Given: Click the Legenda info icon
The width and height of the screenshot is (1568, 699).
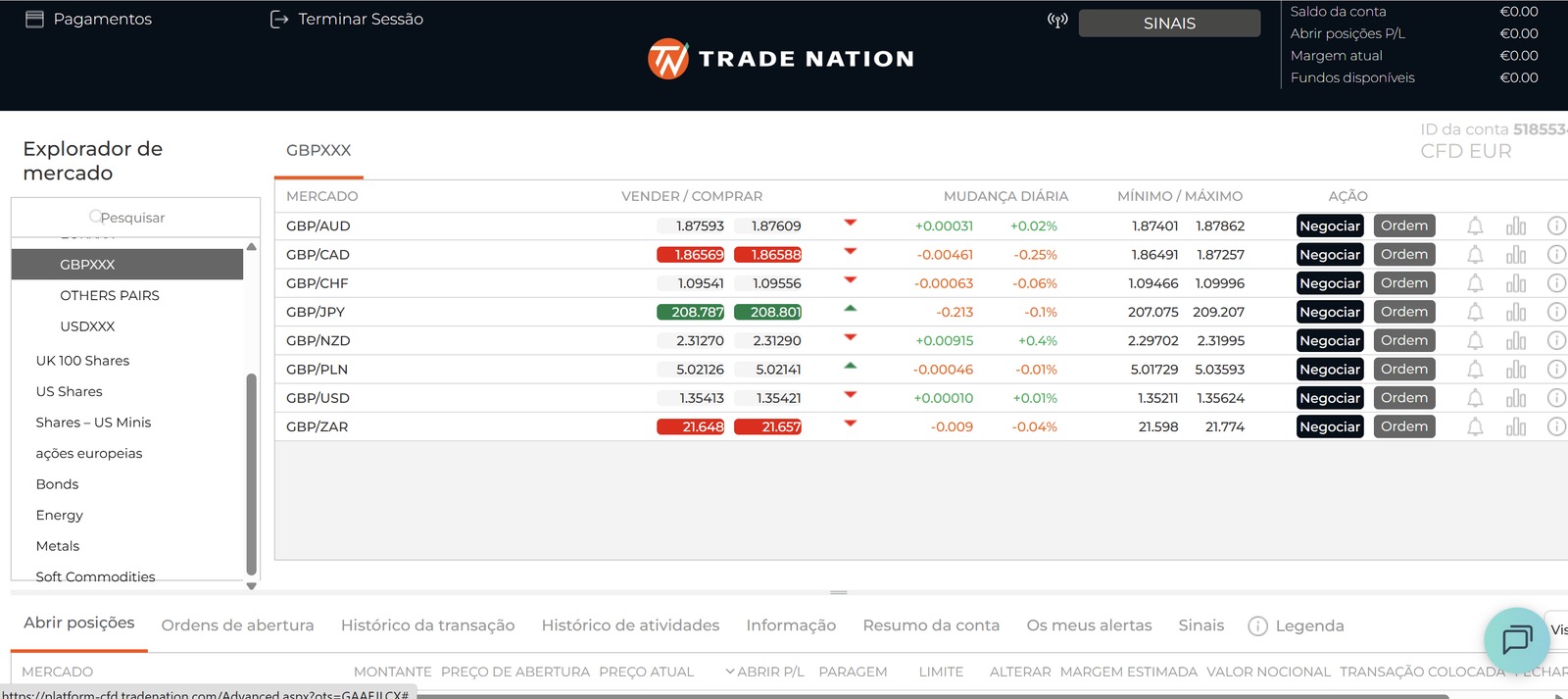Looking at the screenshot, I should [1258, 626].
